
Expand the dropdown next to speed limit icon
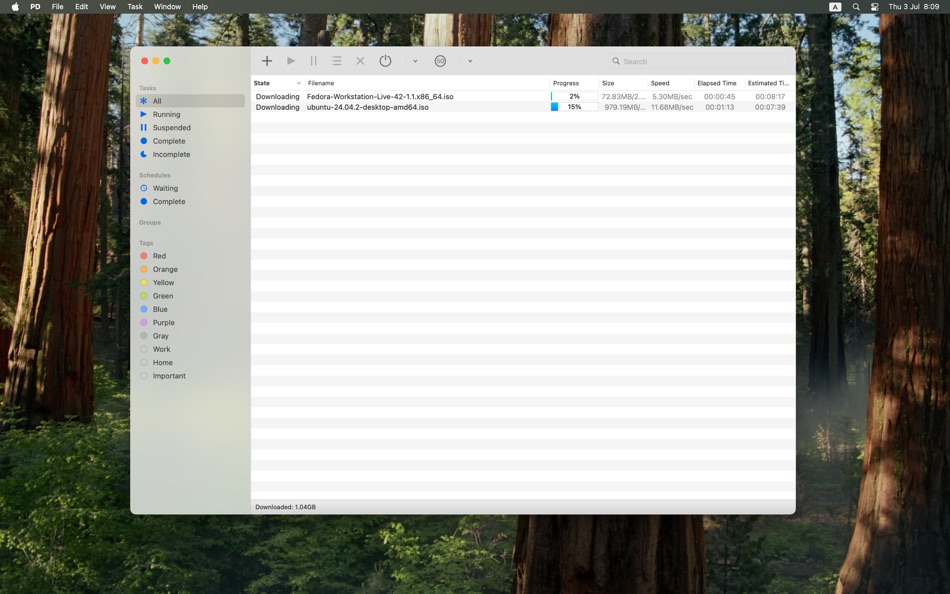(x=470, y=61)
